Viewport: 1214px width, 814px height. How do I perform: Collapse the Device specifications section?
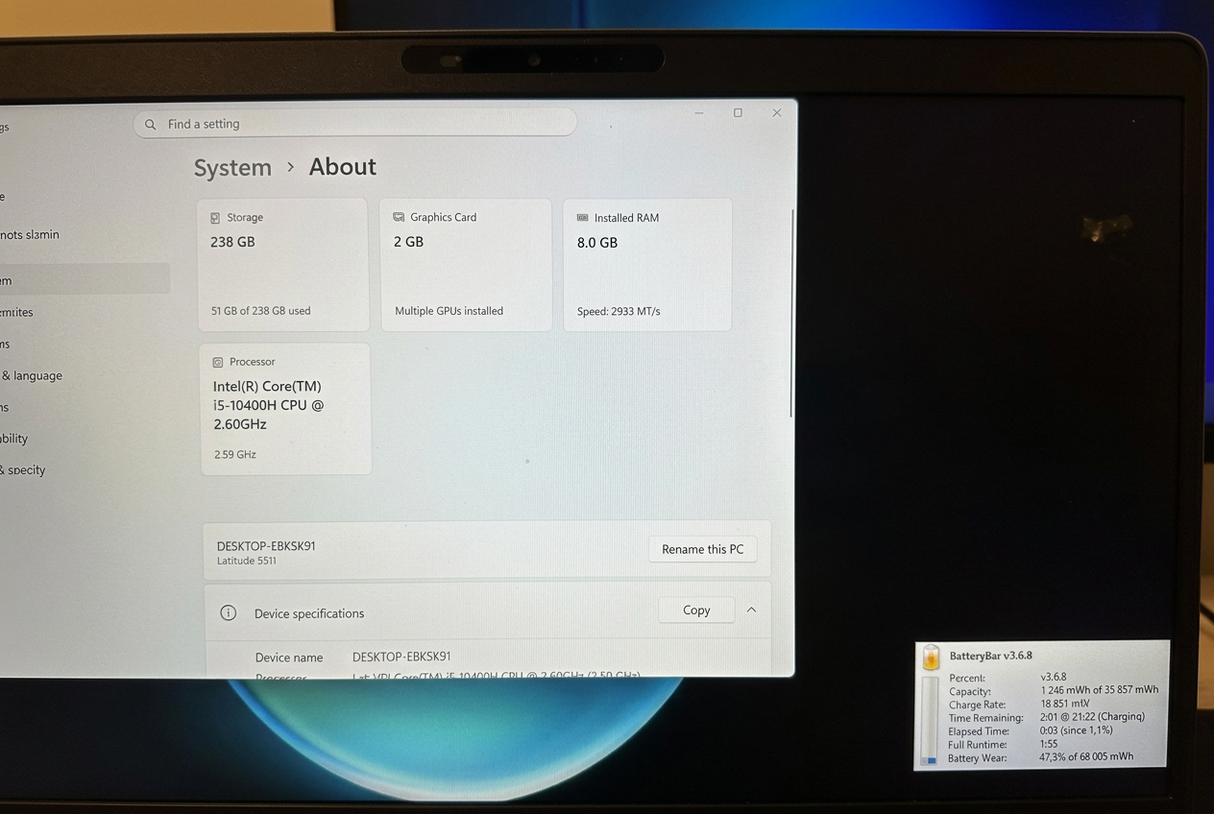tap(751, 610)
